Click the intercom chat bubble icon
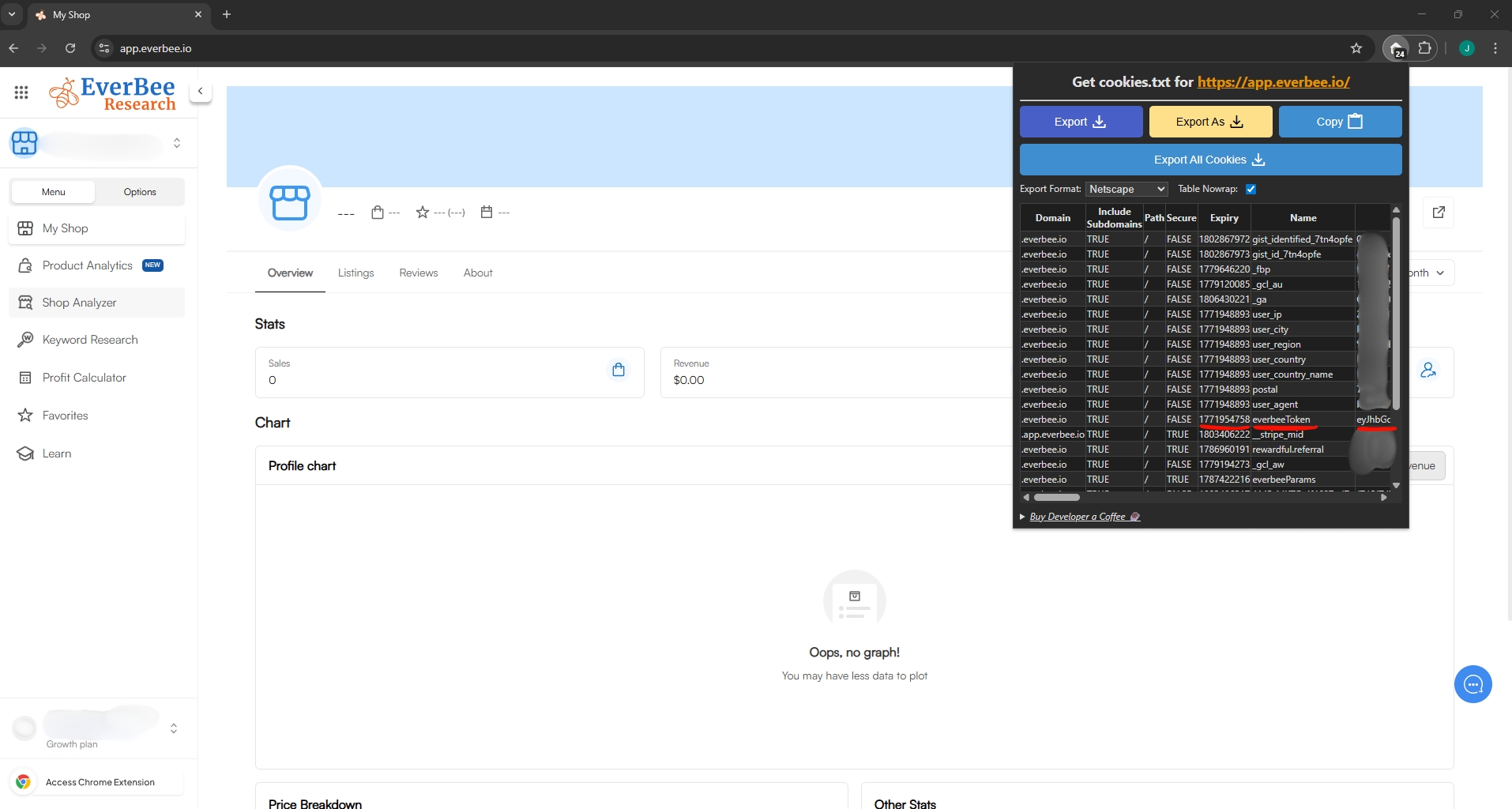 [1473, 684]
